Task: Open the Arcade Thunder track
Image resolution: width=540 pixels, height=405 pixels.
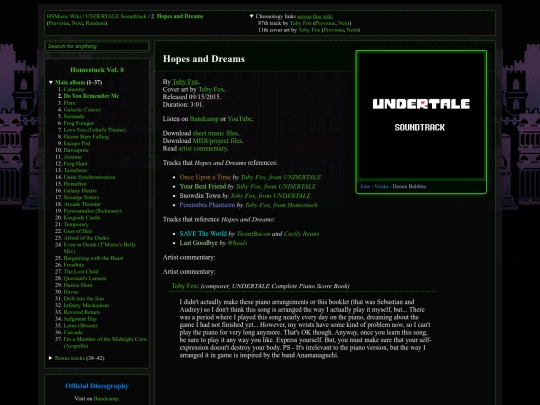Action: [x=82, y=204]
